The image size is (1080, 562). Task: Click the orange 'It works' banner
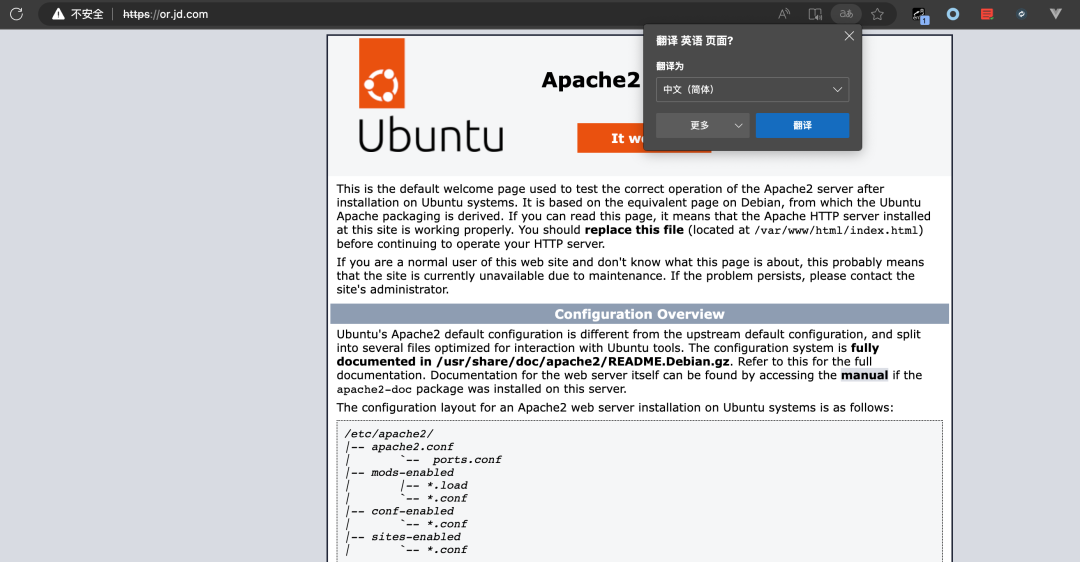[610, 138]
